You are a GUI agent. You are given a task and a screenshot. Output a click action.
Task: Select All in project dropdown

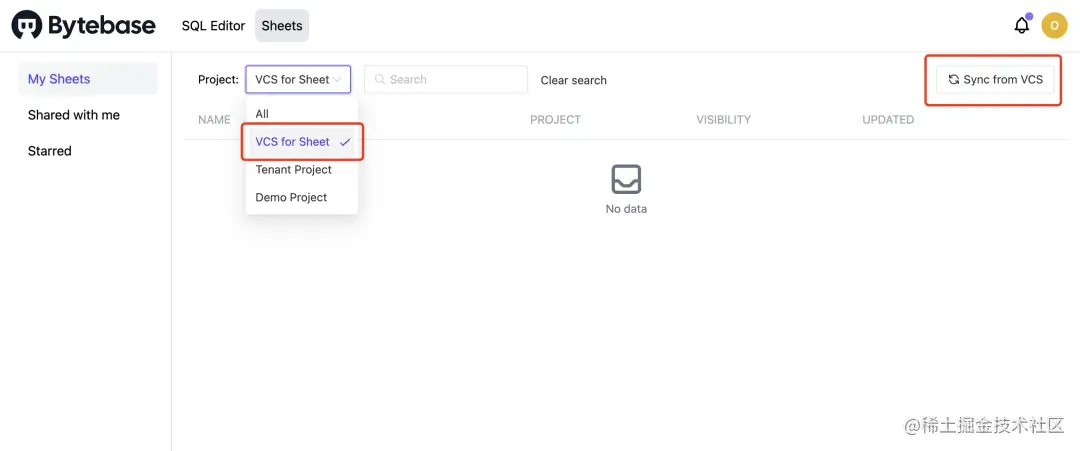click(x=302, y=114)
